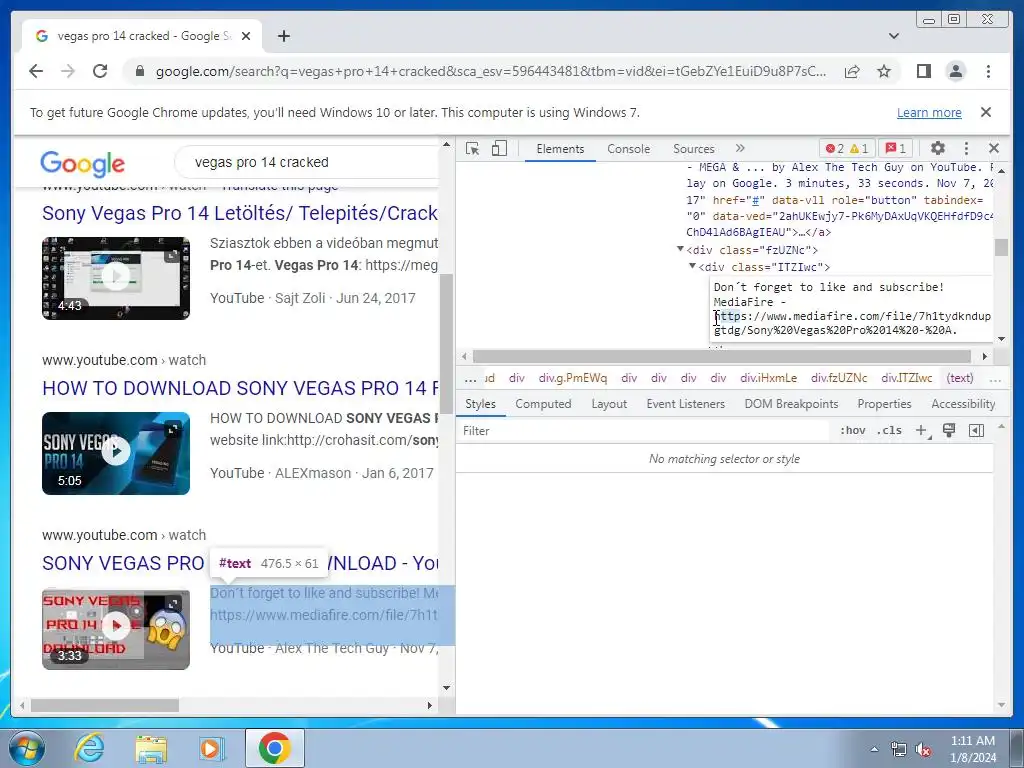
Task: Open the Learn more link
Action: (x=929, y=112)
